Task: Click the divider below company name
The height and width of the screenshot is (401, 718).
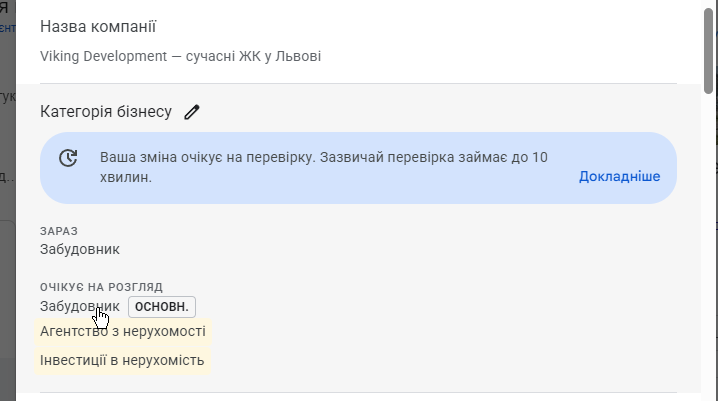Action: pyautogui.click(x=358, y=83)
